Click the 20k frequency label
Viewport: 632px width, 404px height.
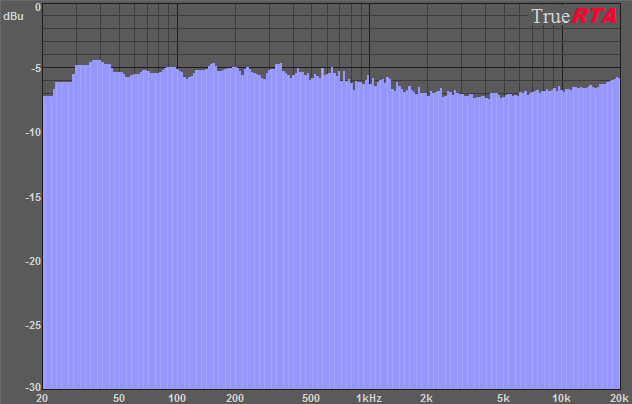[x=619, y=398]
